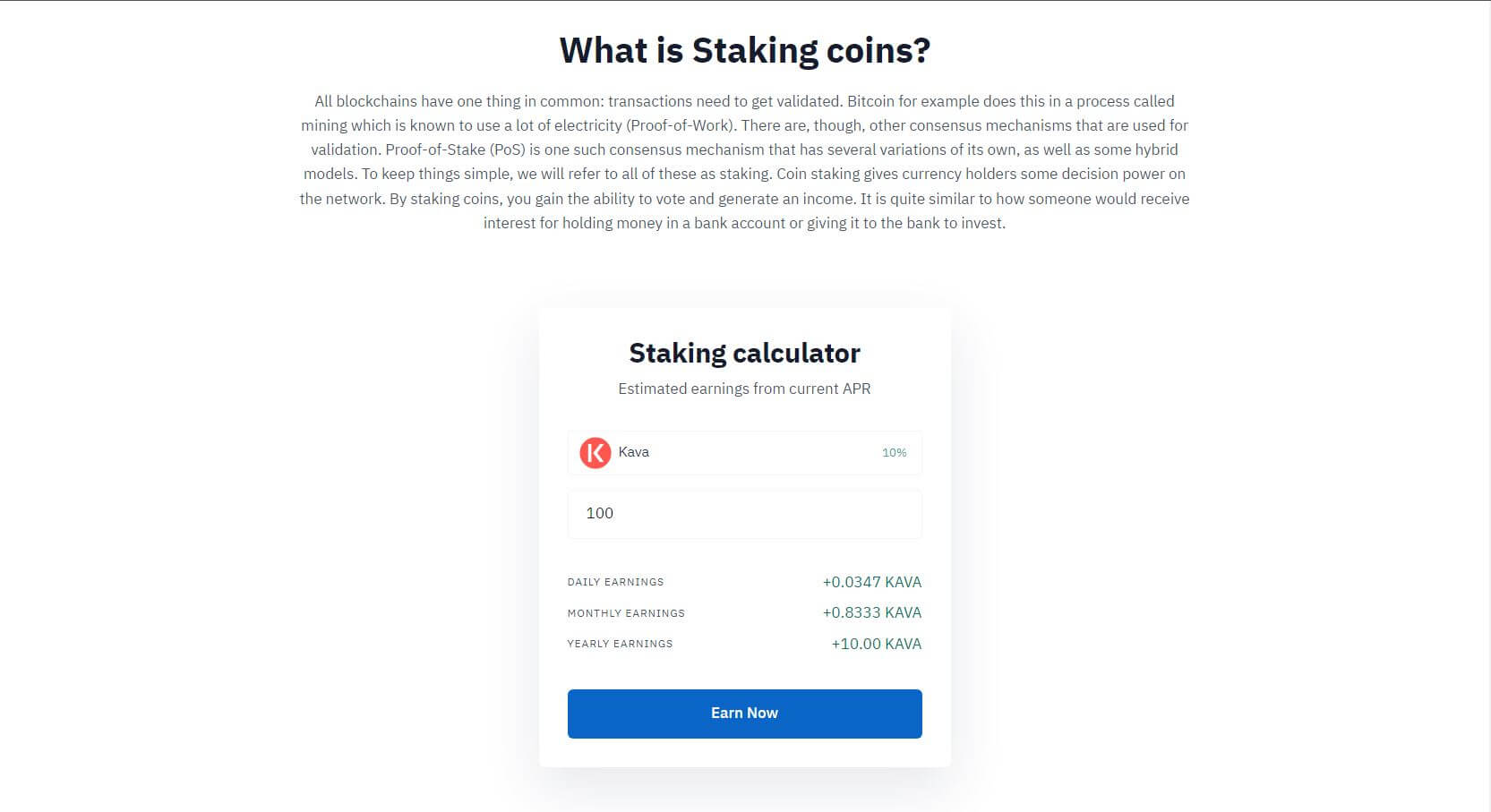The image size is (1491, 812).
Task: Click the Daily Earnings label
Action: 615,582
